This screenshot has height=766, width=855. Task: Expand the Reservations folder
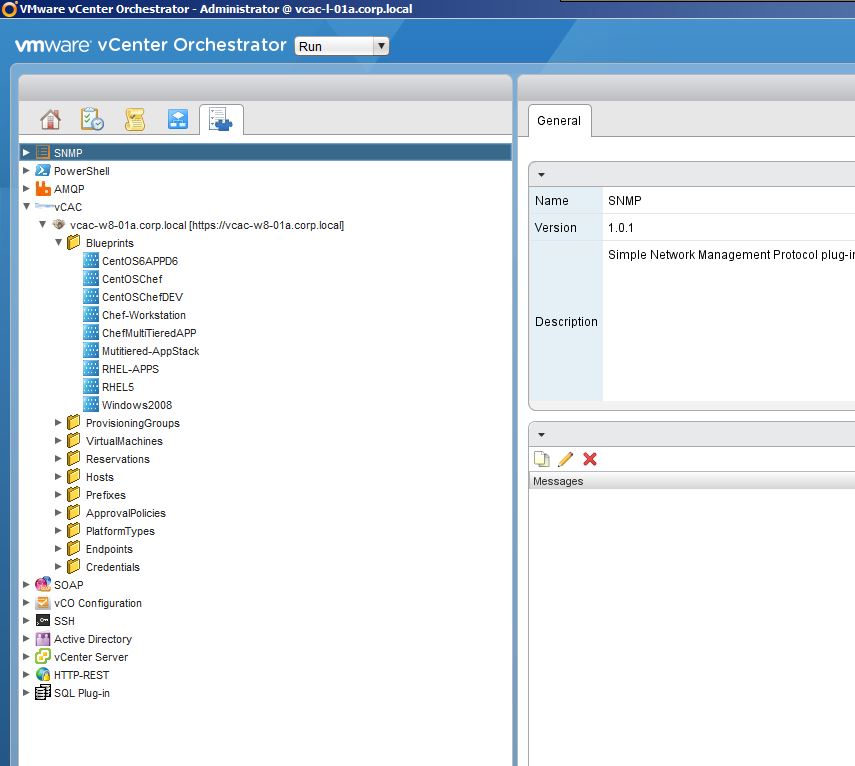coord(58,459)
